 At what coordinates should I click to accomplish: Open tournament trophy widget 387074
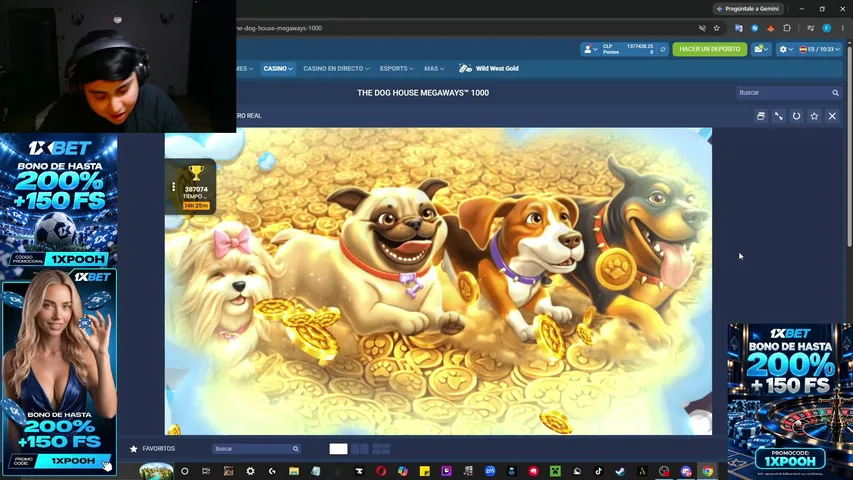click(196, 186)
